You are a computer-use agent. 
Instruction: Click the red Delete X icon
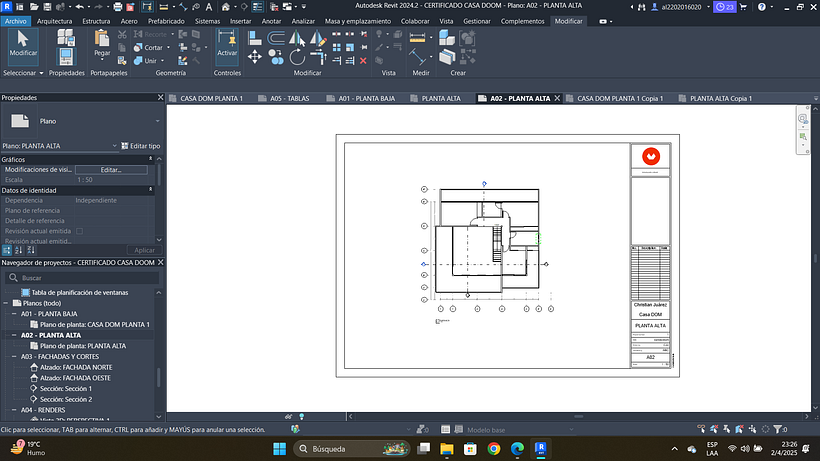click(x=363, y=61)
